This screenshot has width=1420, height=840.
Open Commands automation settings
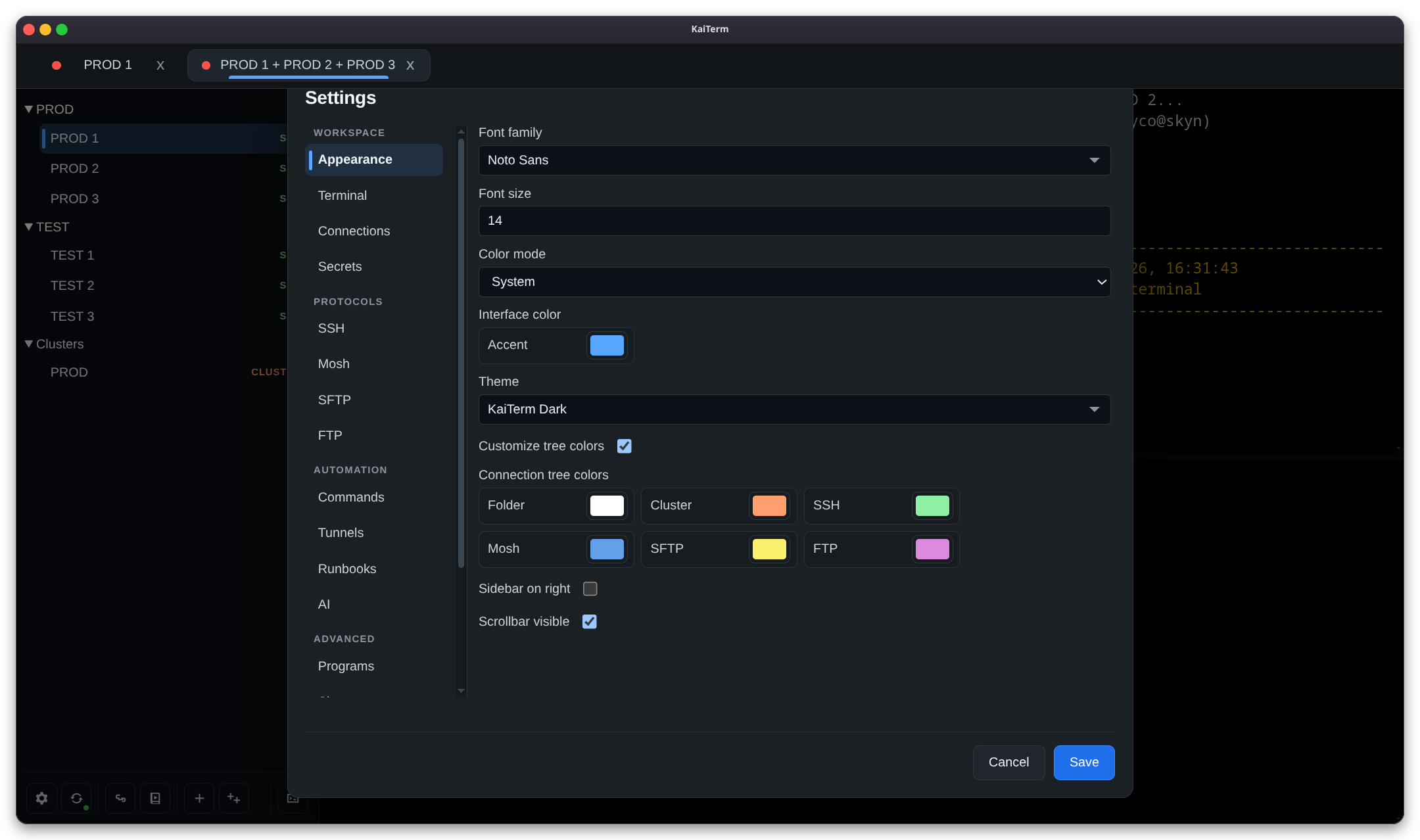click(374, 497)
